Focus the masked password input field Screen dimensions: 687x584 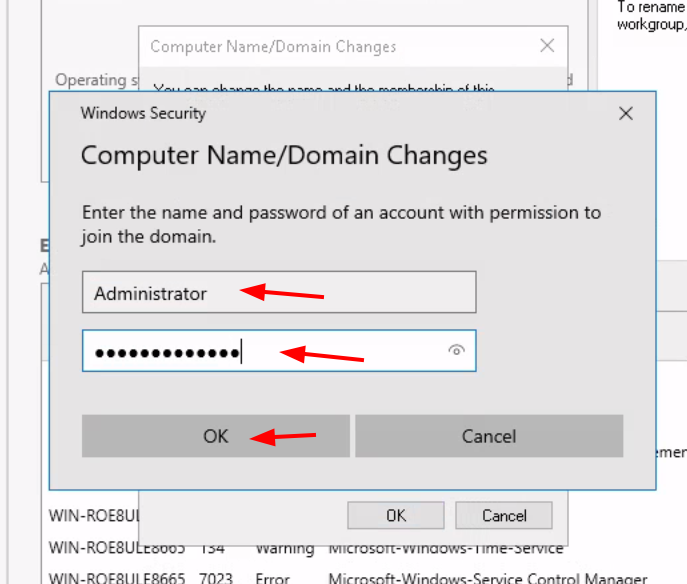(x=279, y=350)
